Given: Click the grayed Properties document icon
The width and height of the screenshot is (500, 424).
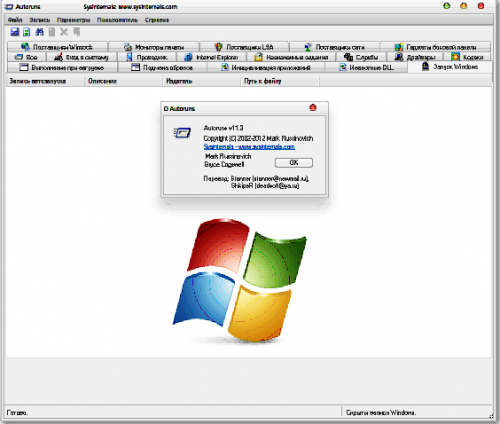Looking at the screenshot, I should (52, 32).
